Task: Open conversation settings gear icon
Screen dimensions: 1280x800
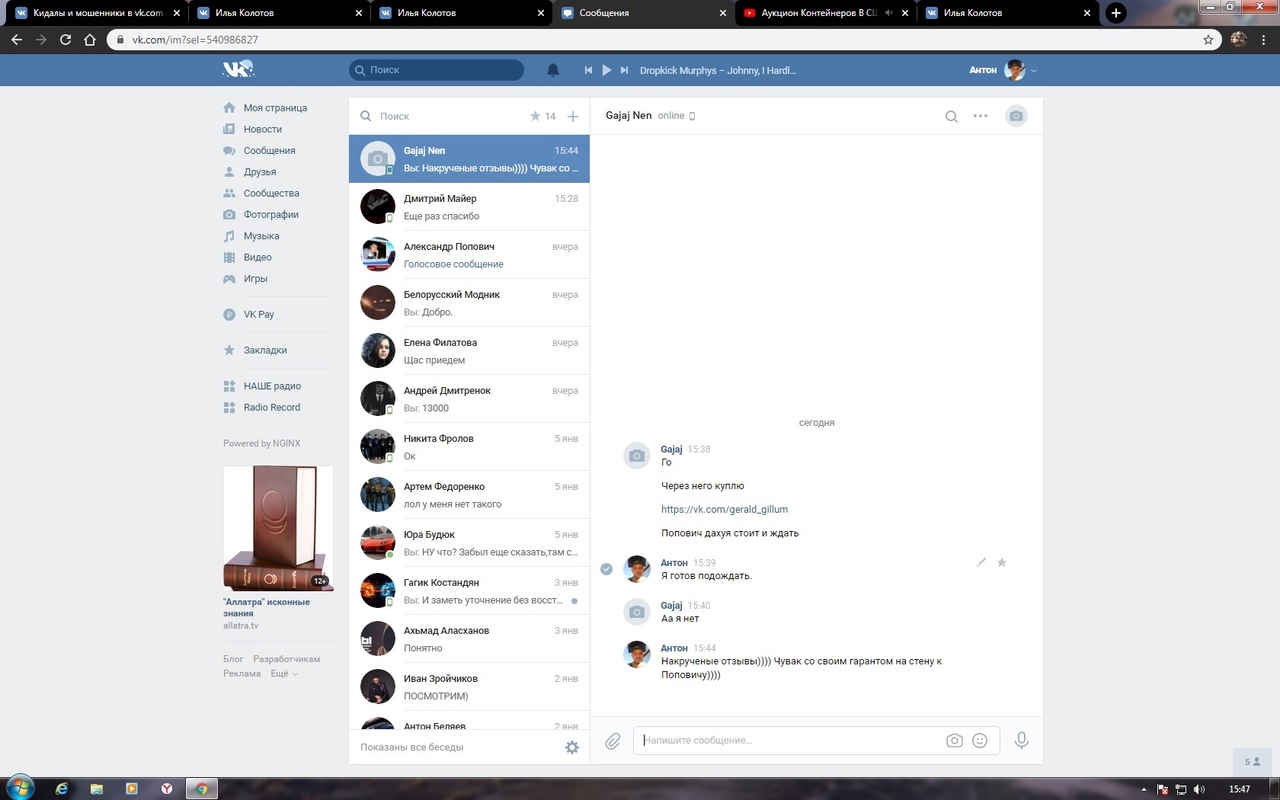Action: (x=572, y=747)
